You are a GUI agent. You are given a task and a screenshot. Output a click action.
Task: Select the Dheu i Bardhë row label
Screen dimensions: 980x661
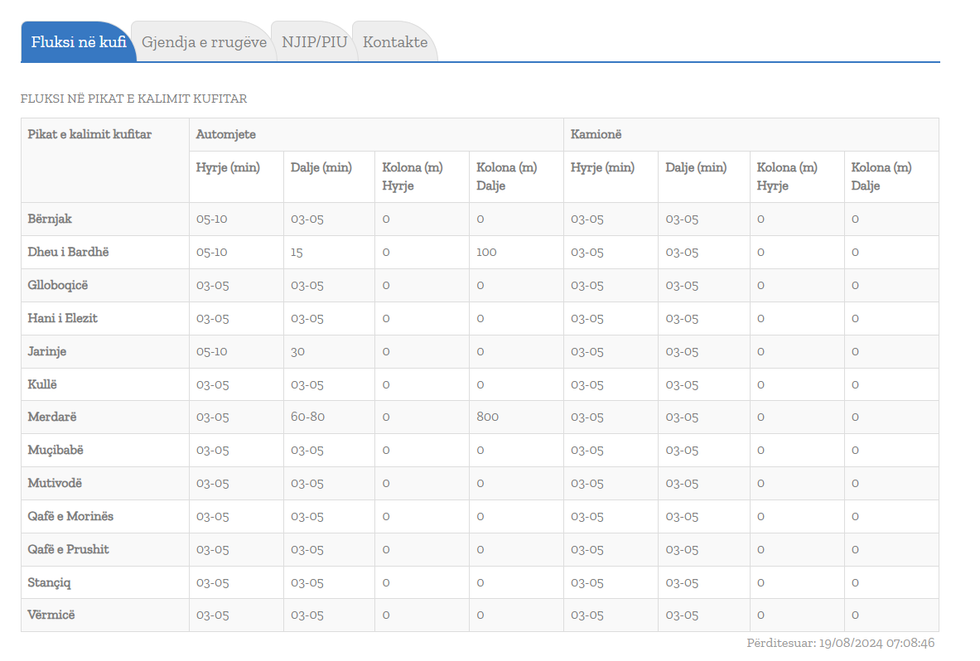click(68, 252)
